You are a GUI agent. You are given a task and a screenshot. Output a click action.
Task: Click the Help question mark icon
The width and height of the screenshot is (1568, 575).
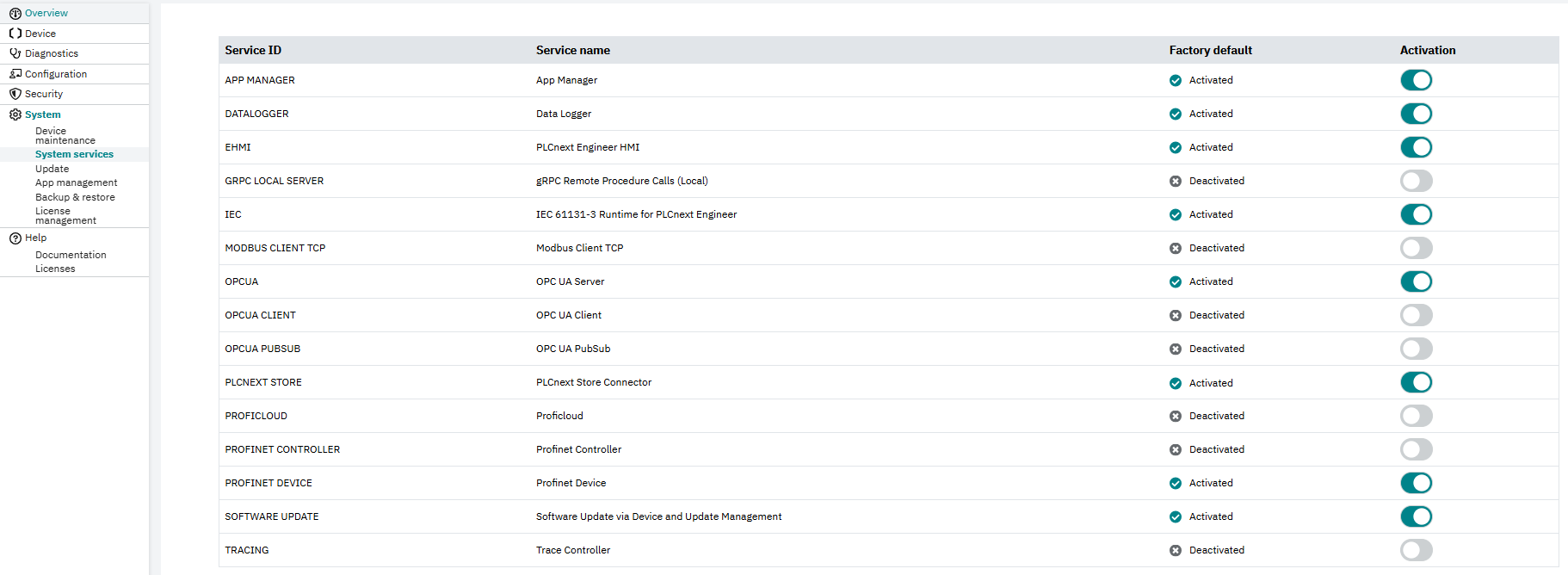click(15, 238)
